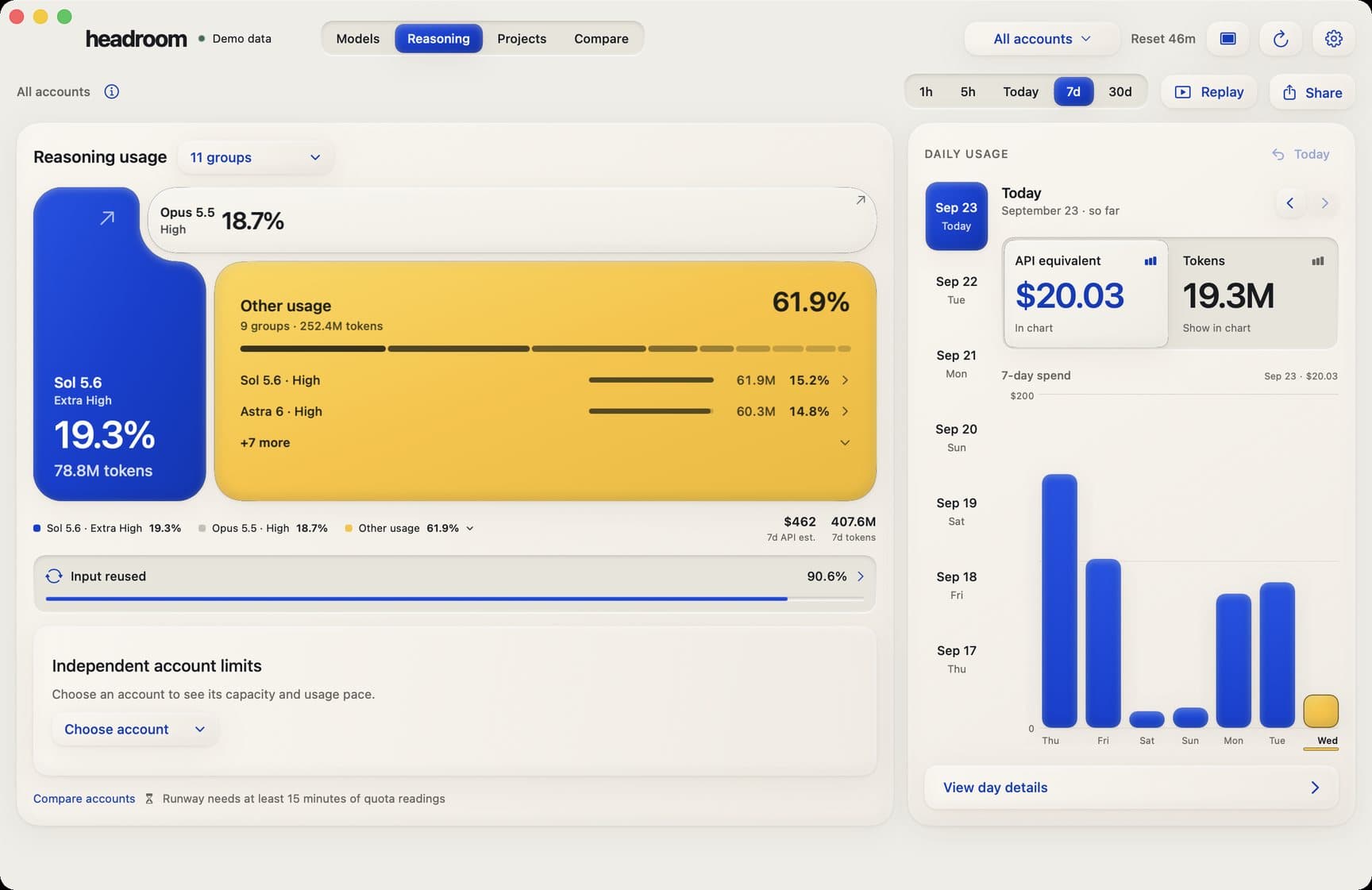This screenshot has height=890, width=1372.
Task: Switch to the Models tab
Action: (x=357, y=38)
